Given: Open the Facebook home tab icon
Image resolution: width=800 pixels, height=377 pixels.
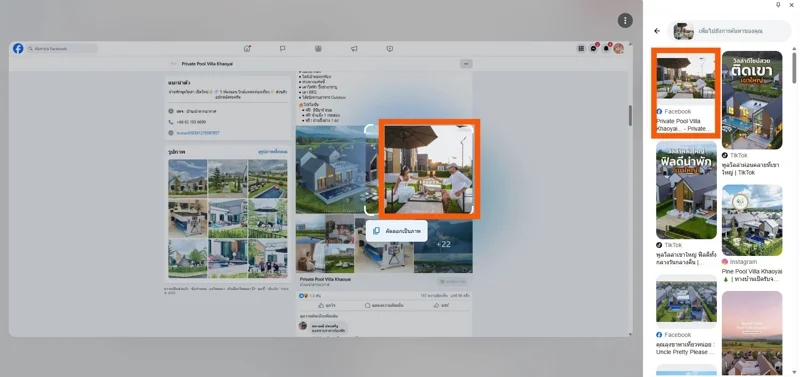Looking at the screenshot, I should pos(247,48).
